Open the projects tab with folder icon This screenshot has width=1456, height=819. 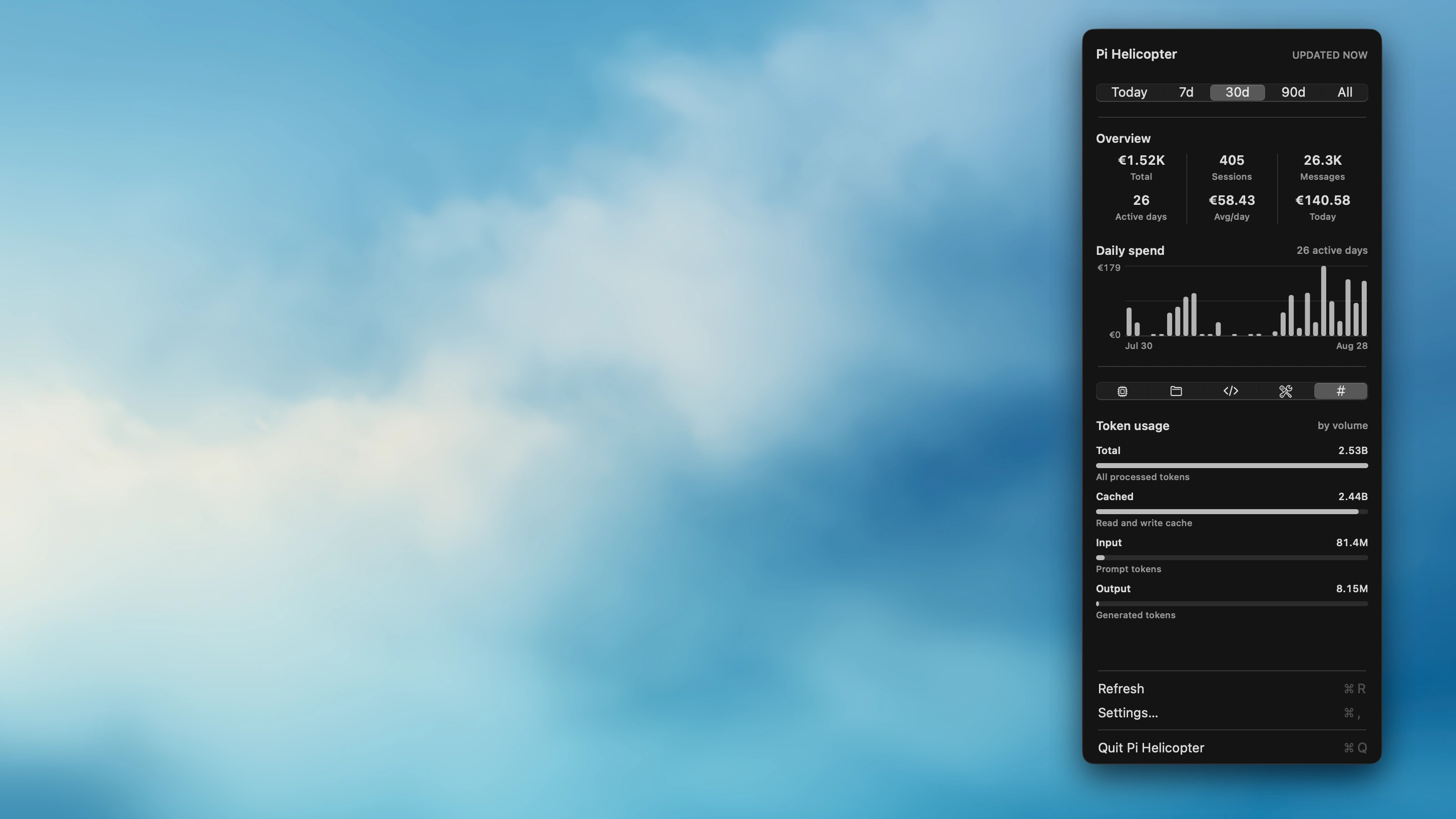click(x=1176, y=391)
